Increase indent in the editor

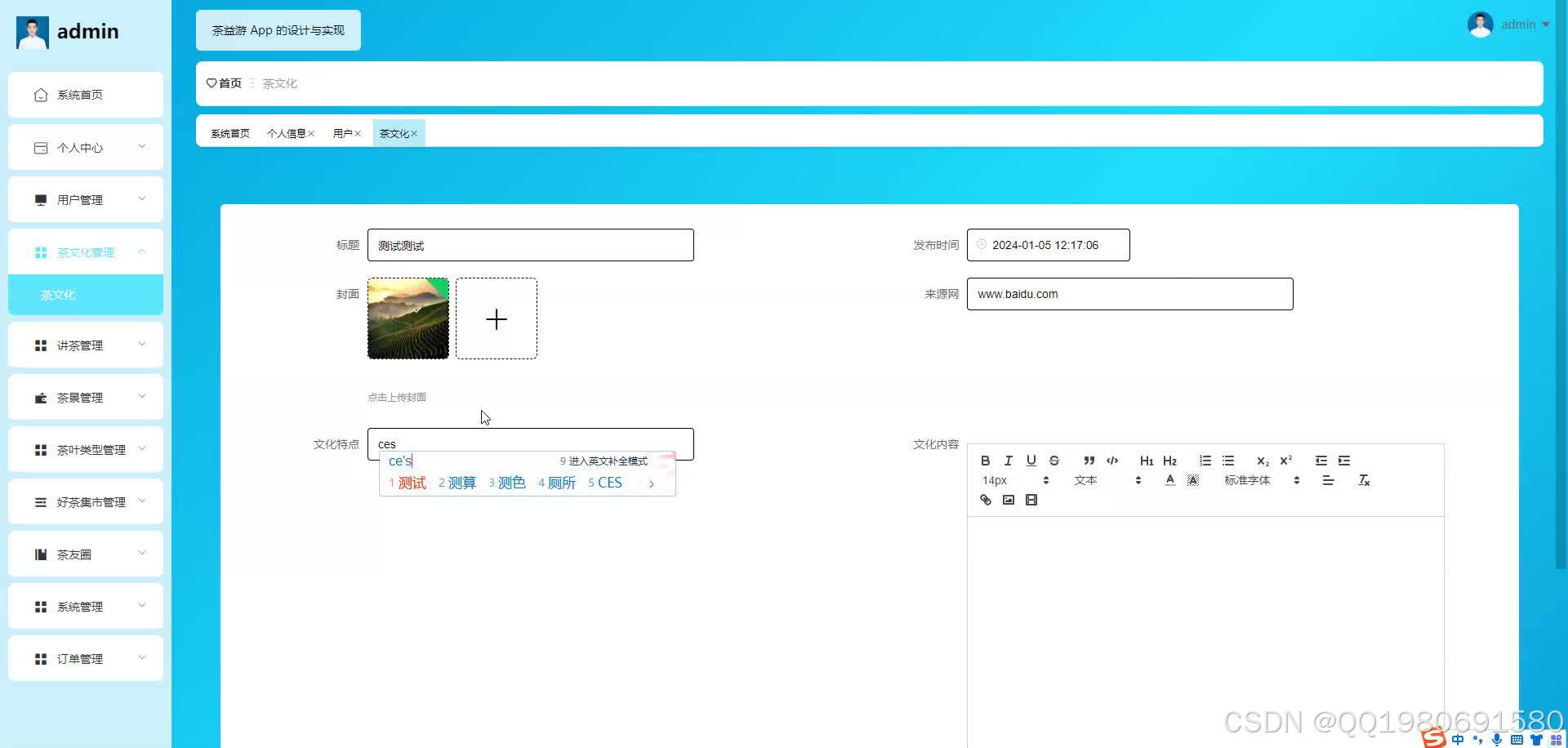pyautogui.click(x=1344, y=461)
